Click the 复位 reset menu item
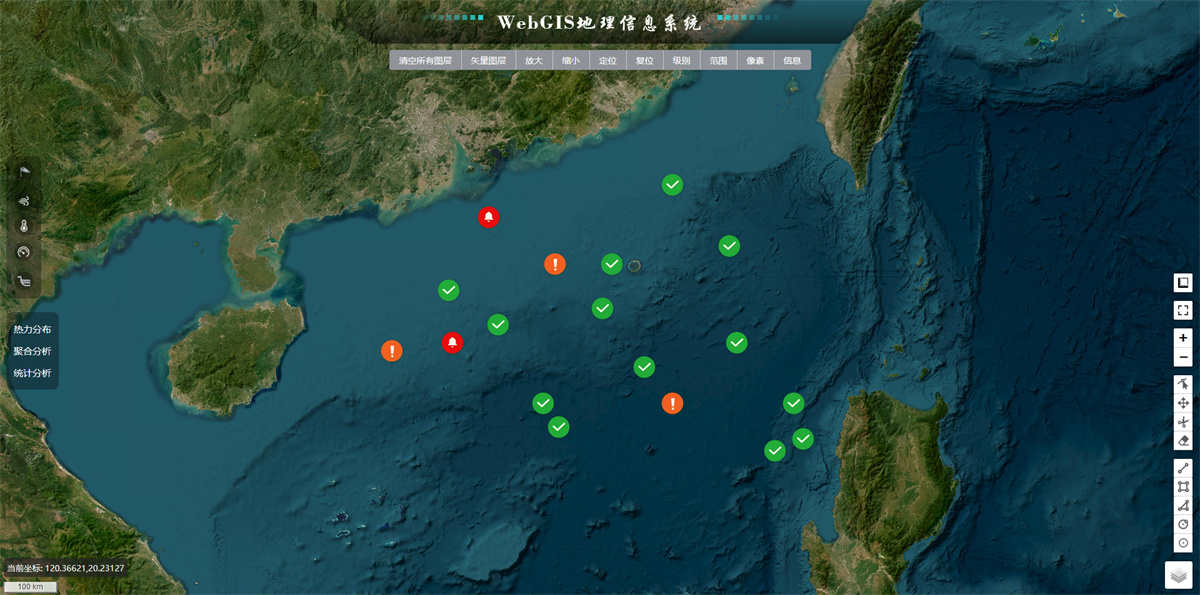 click(x=645, y=61)
